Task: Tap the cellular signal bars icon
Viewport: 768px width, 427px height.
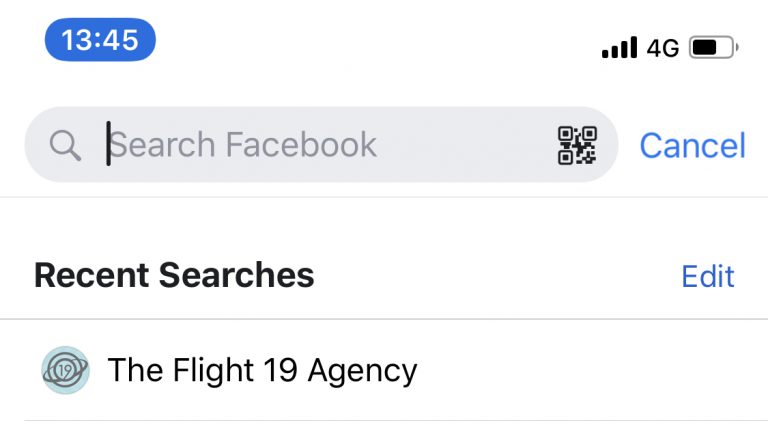Action: 620,47
